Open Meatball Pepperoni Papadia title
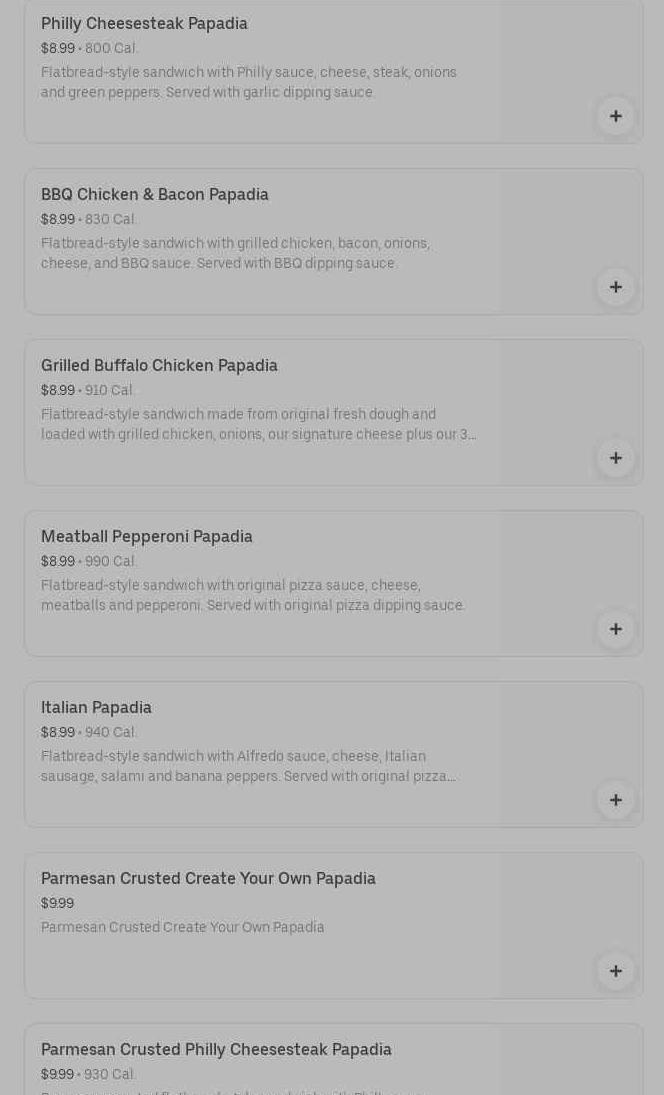664x1095 pixels. (x=147, y=537)
